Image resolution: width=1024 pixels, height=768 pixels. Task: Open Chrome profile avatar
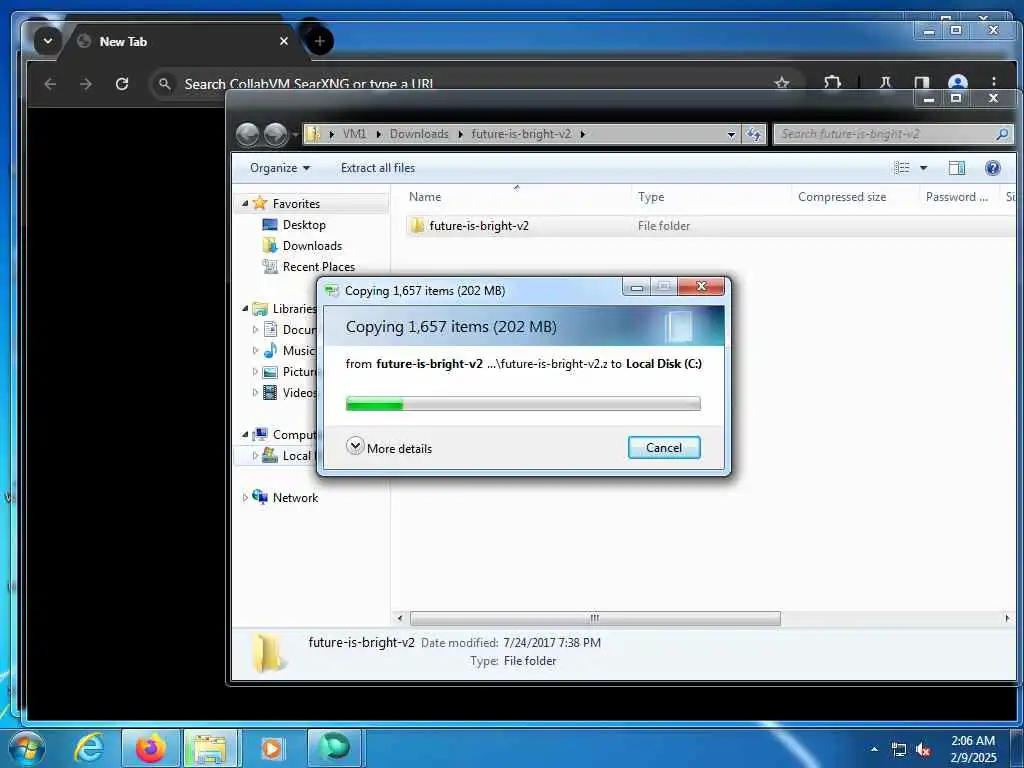pos(957,83)
